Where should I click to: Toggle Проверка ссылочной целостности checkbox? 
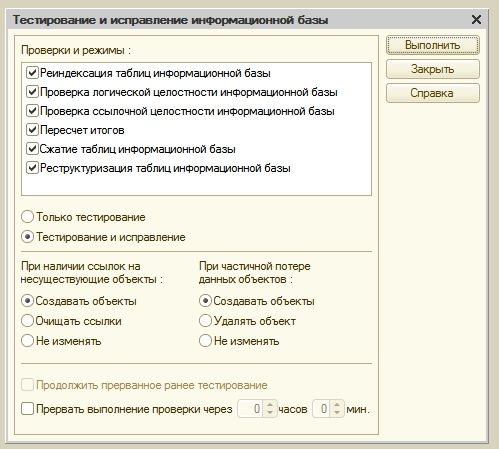32,111
